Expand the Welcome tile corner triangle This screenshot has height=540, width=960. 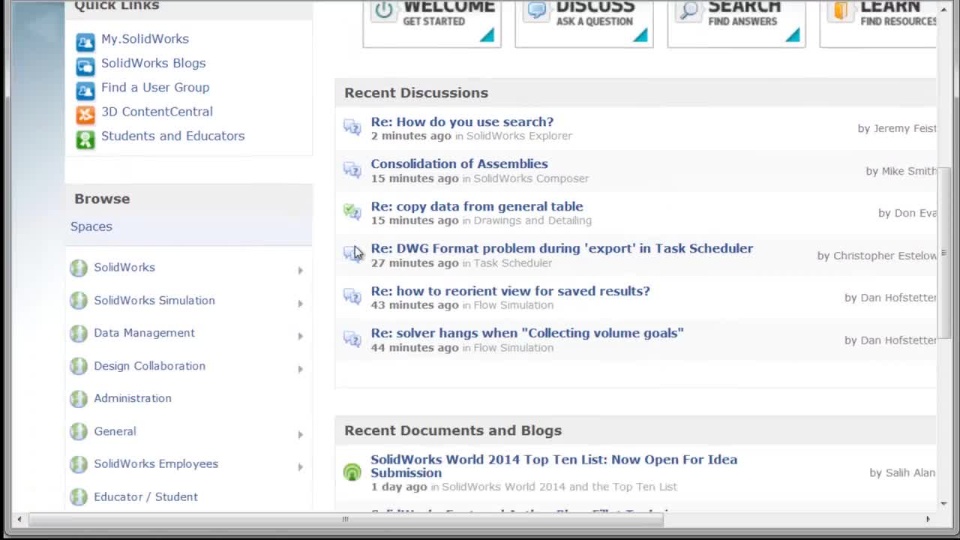[x=487, y=35]
